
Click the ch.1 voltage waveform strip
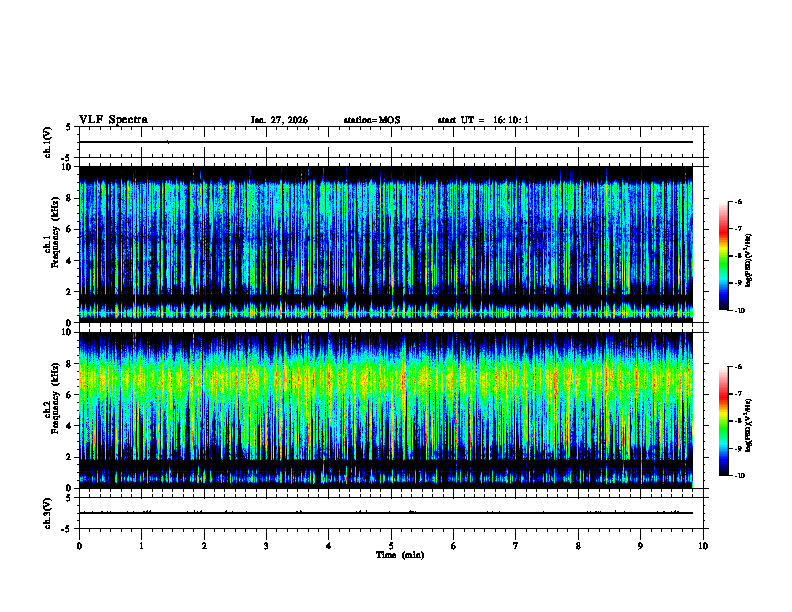391,142
